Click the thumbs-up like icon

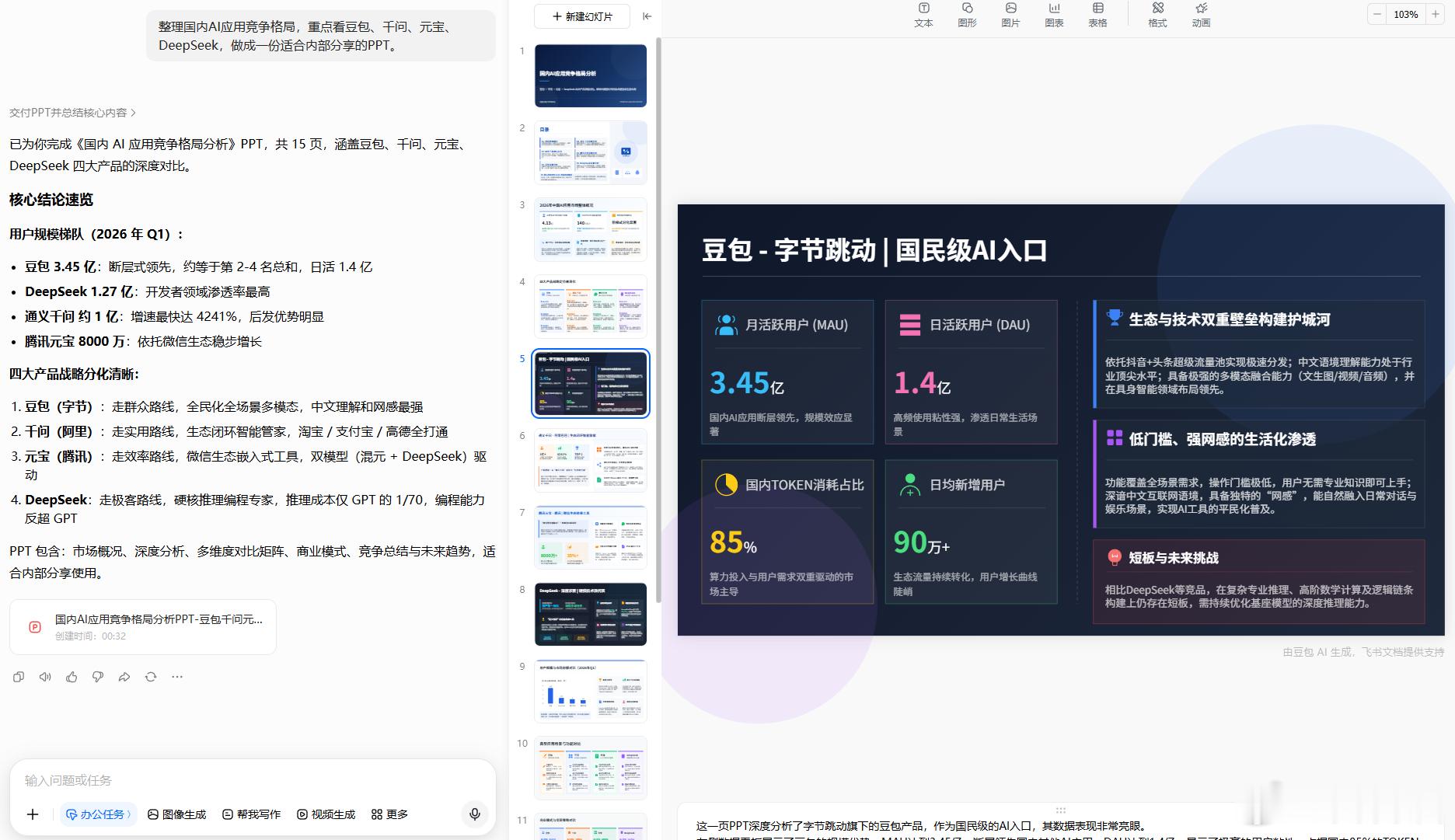point(72,677)
